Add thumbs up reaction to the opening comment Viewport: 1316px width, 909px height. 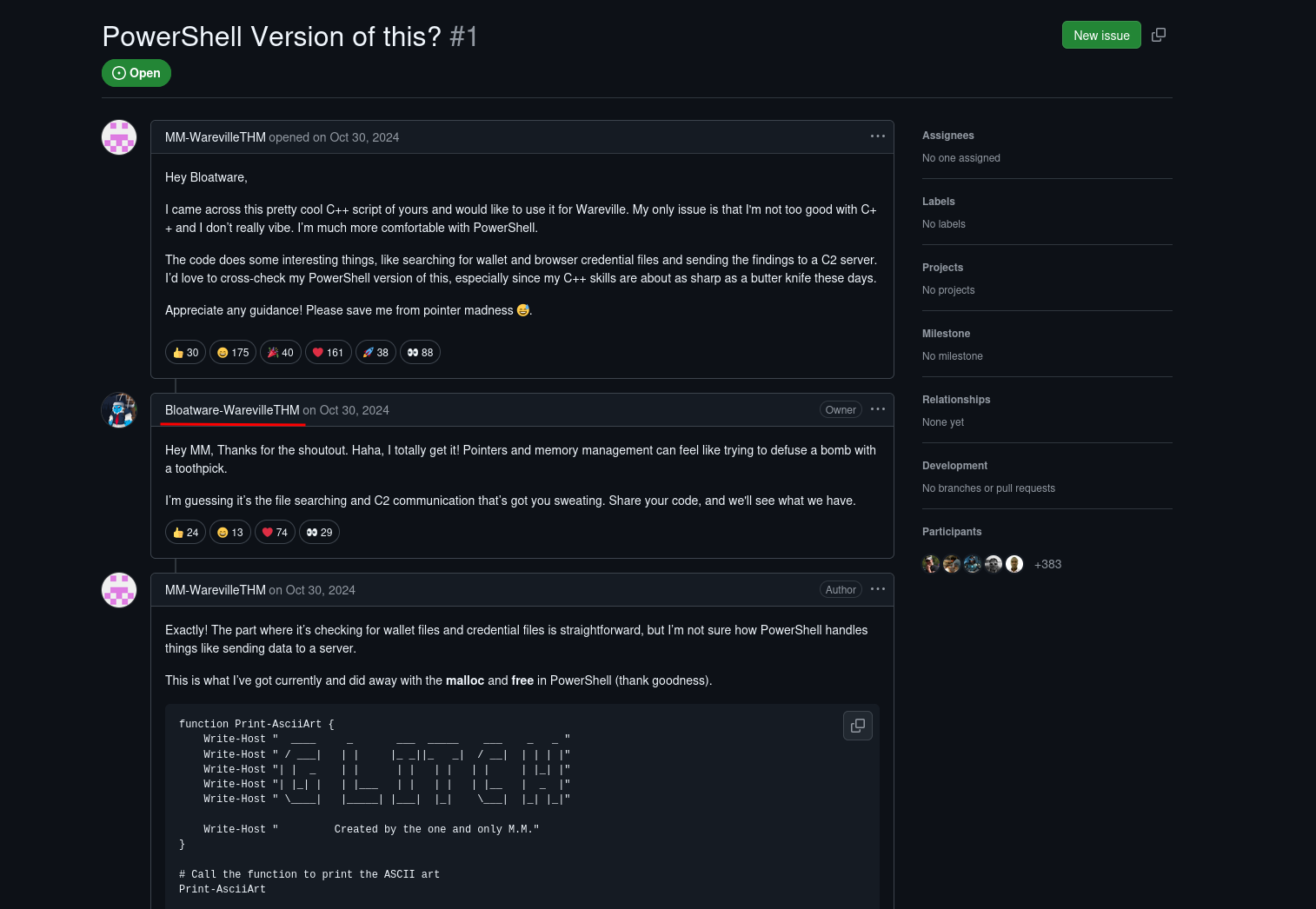185,352
